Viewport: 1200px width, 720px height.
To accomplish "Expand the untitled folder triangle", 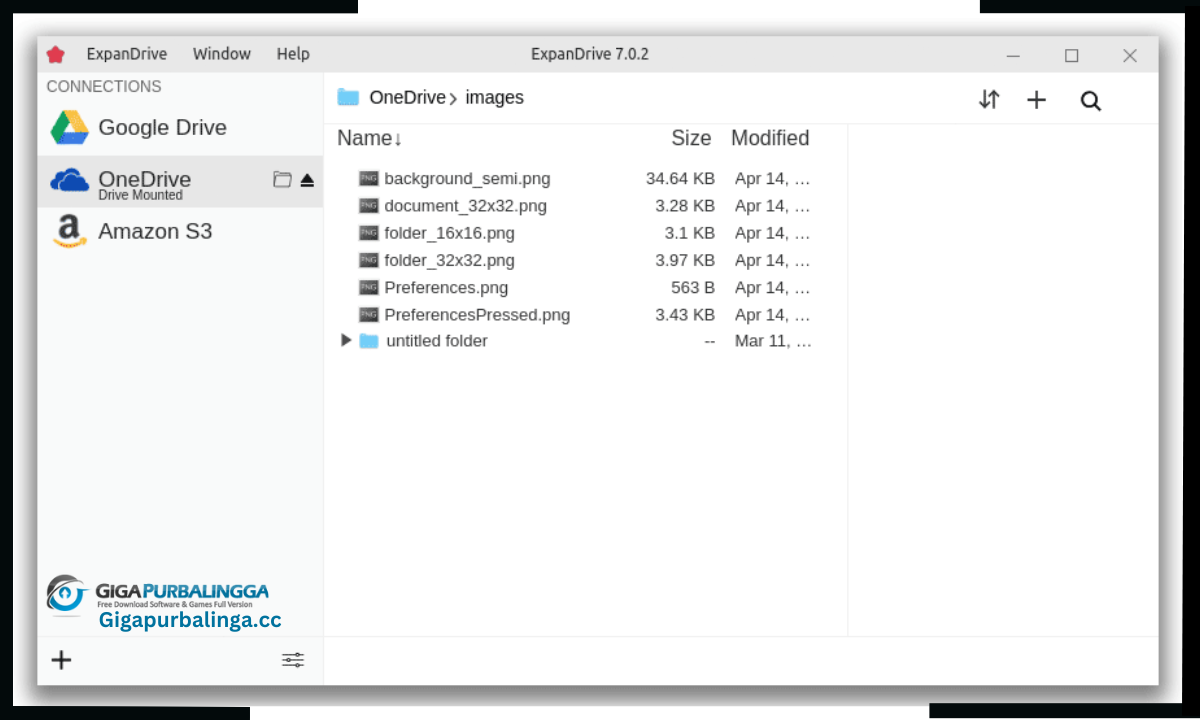I will [x=346, y=340].
